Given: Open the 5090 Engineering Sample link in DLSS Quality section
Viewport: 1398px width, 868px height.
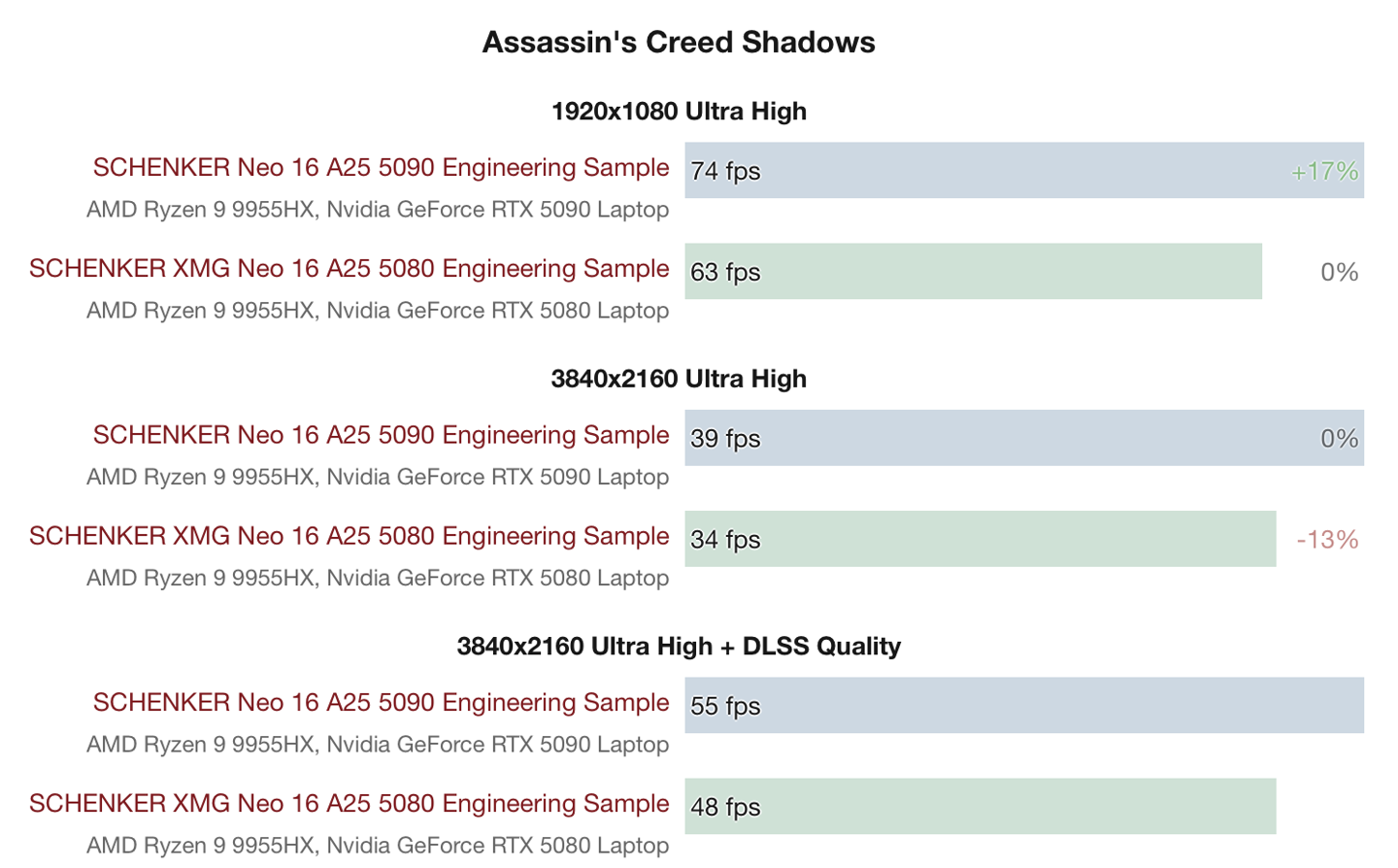Looking at the screenshot, I should click(381, 703).
